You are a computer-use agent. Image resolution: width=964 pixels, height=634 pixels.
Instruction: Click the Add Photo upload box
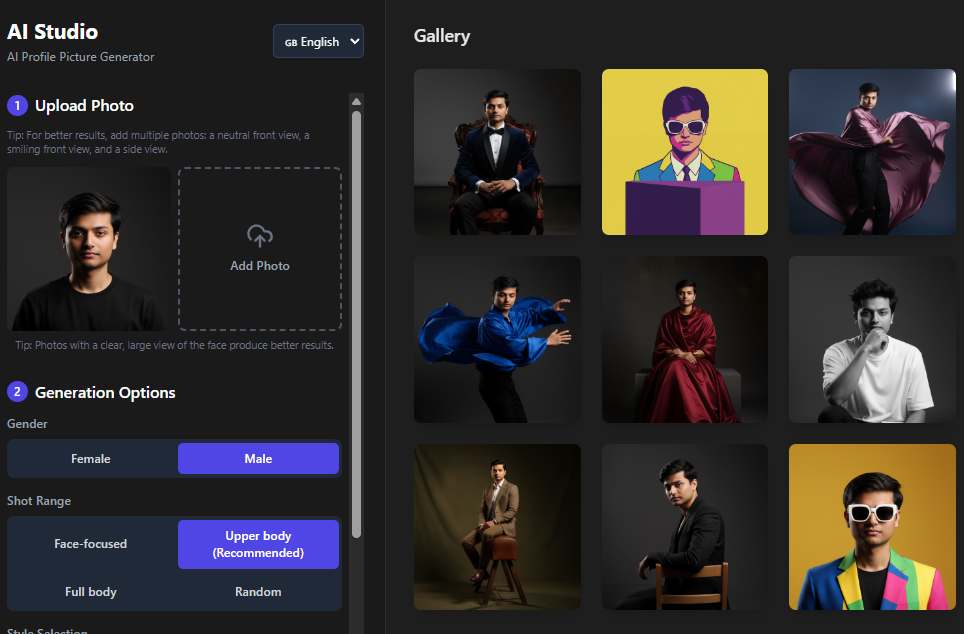coord(260,249)
